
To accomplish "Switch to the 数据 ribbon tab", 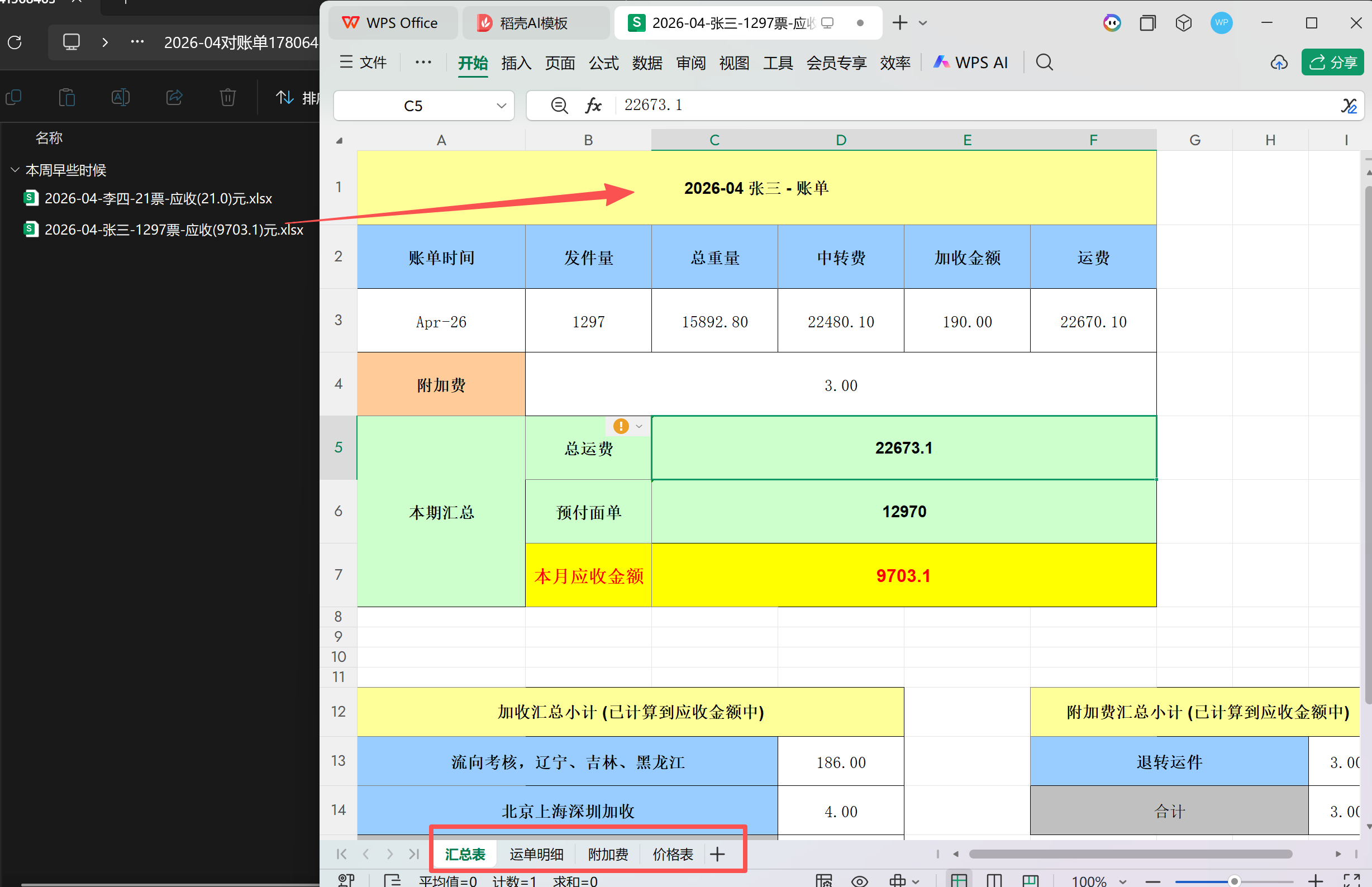I will (647, 63).
